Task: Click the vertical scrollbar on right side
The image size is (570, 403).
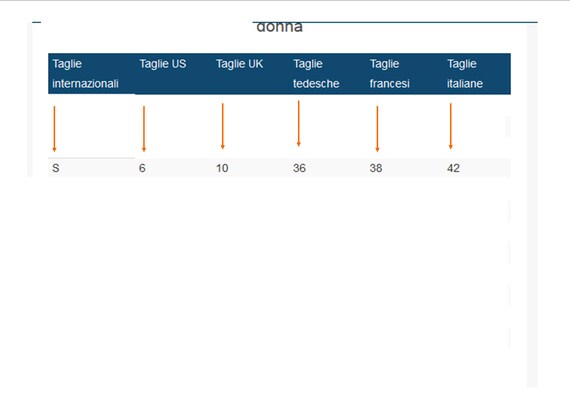Action: tap(532, 205)
